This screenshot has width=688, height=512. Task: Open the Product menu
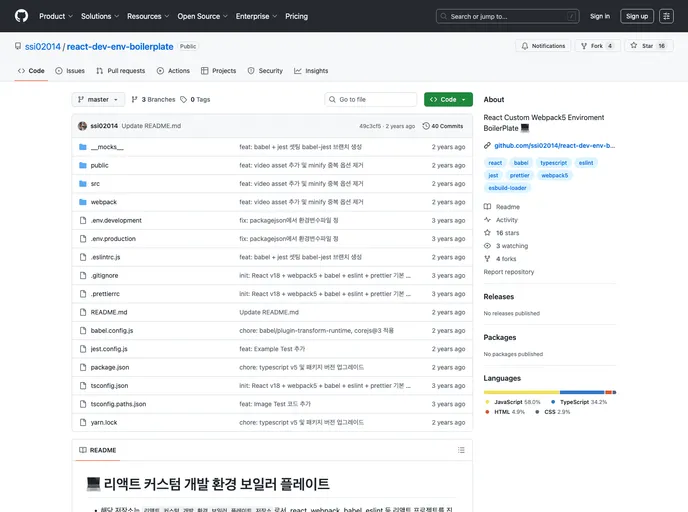[x=56, y=16]
